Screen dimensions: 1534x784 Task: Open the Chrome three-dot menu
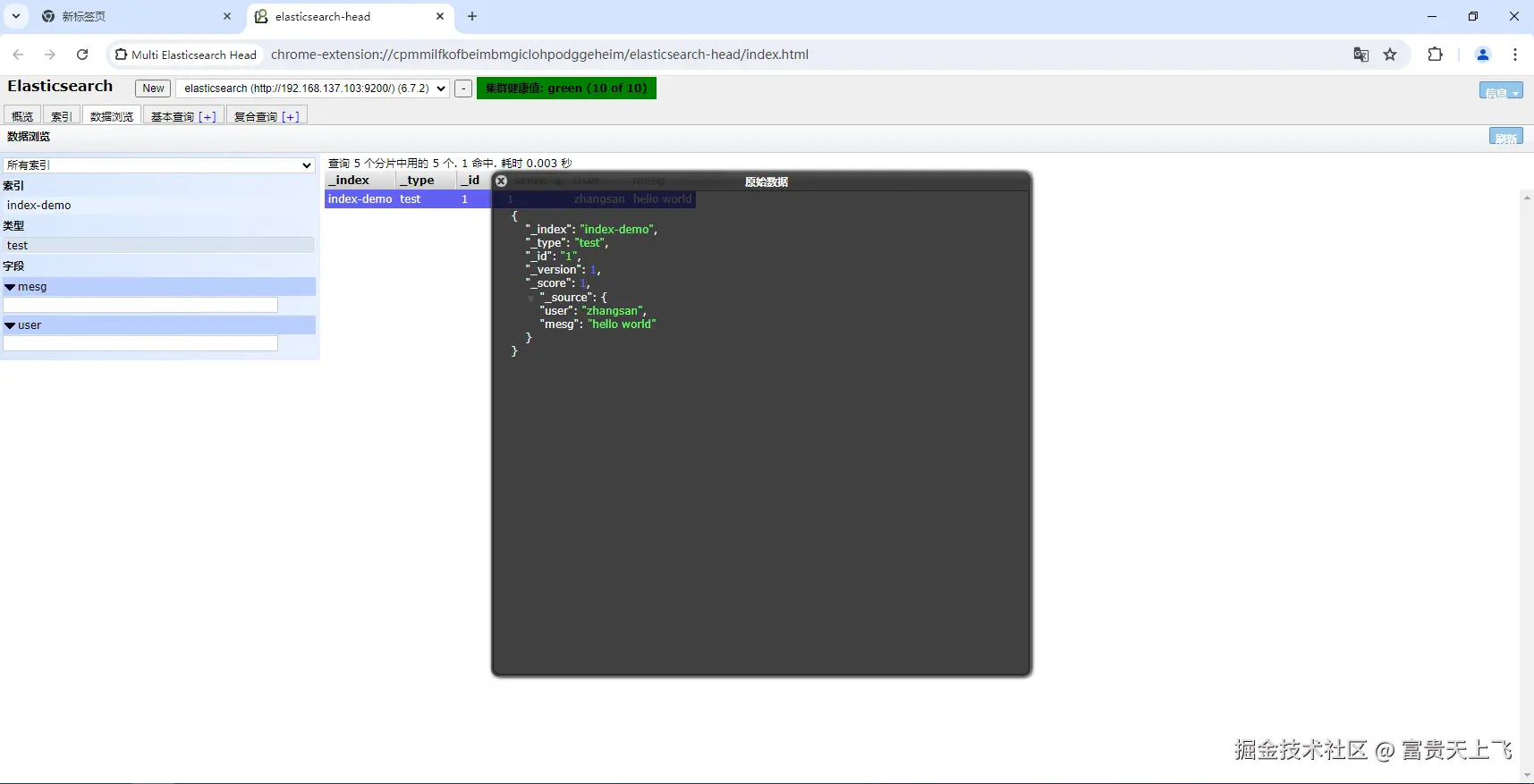[x=1515, y=55]
